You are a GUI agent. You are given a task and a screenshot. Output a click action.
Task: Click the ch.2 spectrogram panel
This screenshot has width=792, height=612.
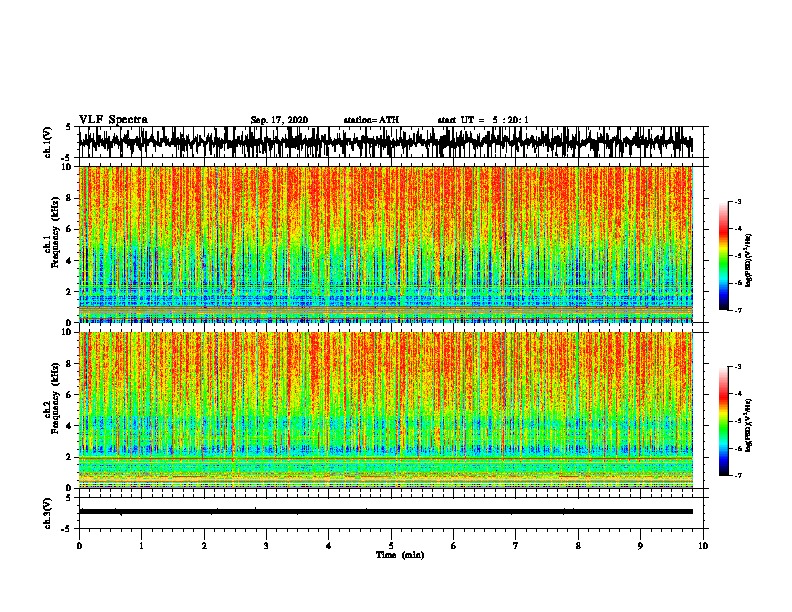pos(386,410)
